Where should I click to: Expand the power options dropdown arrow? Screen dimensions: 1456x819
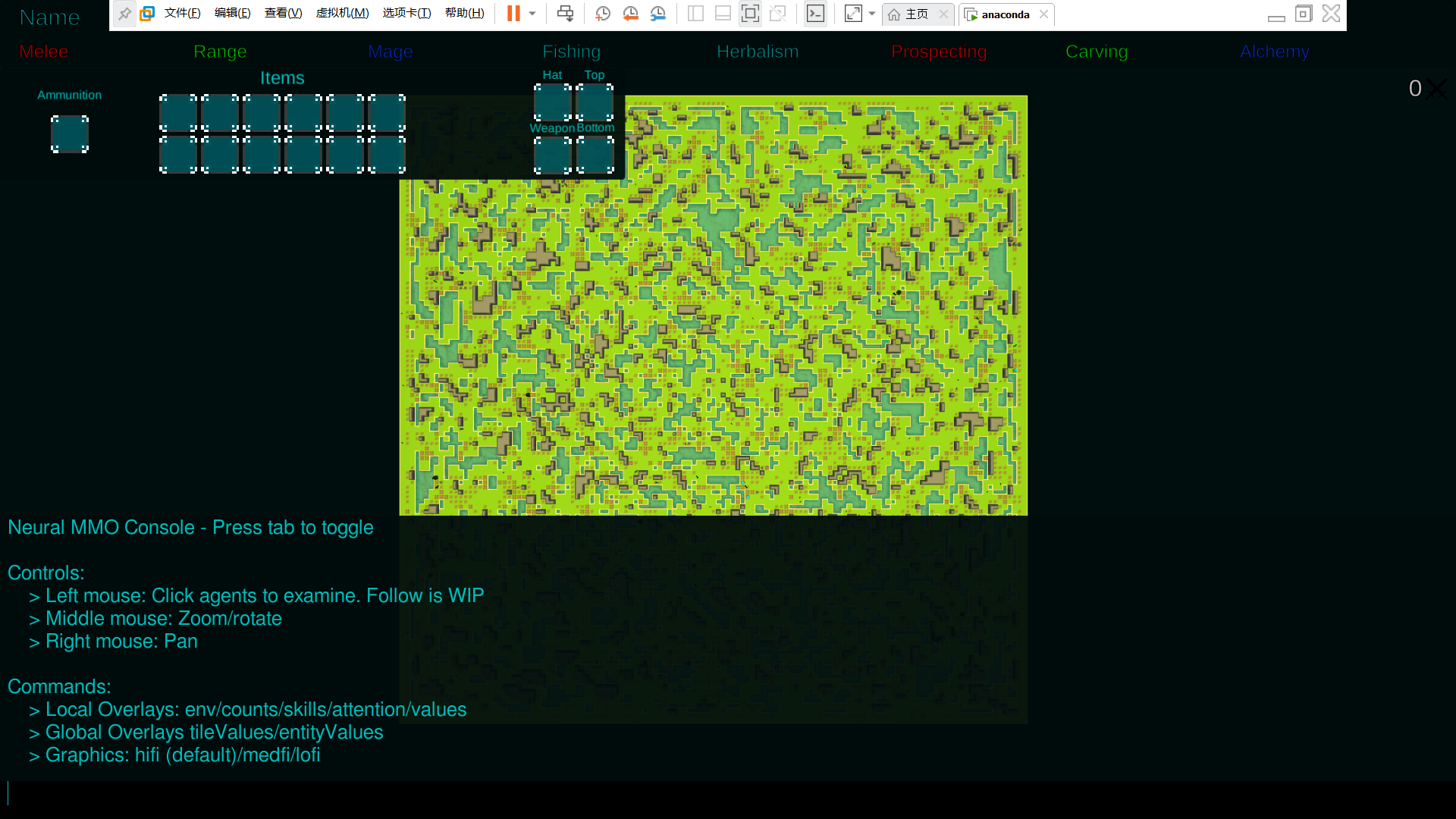click(532, 14)
